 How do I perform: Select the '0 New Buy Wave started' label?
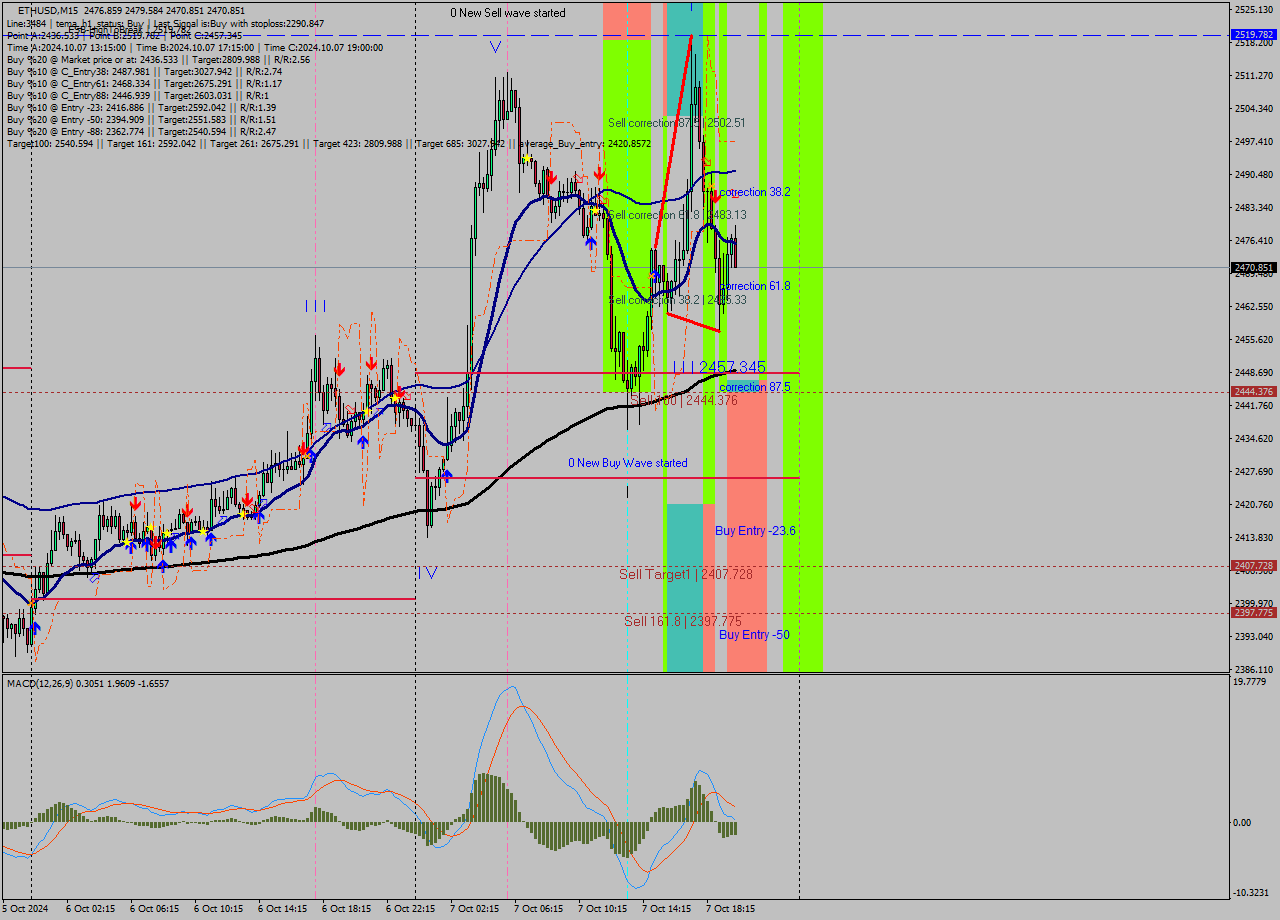(628, 463)
